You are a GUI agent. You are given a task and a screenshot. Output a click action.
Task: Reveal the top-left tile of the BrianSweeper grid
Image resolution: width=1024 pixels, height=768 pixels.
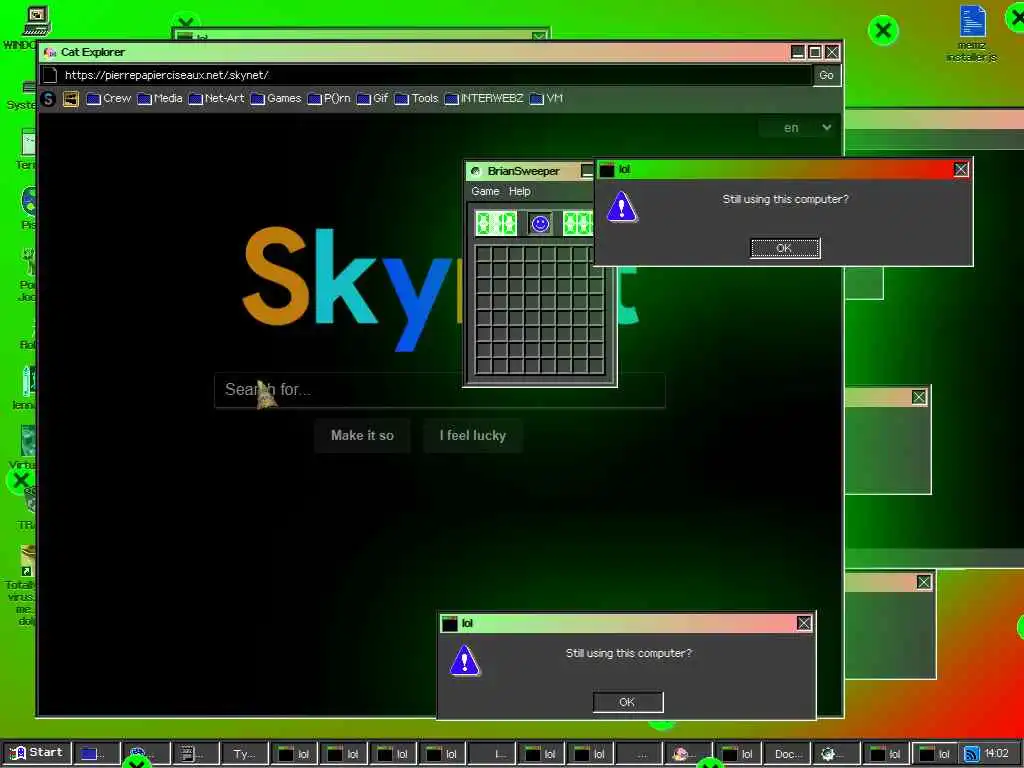(484, 253)
